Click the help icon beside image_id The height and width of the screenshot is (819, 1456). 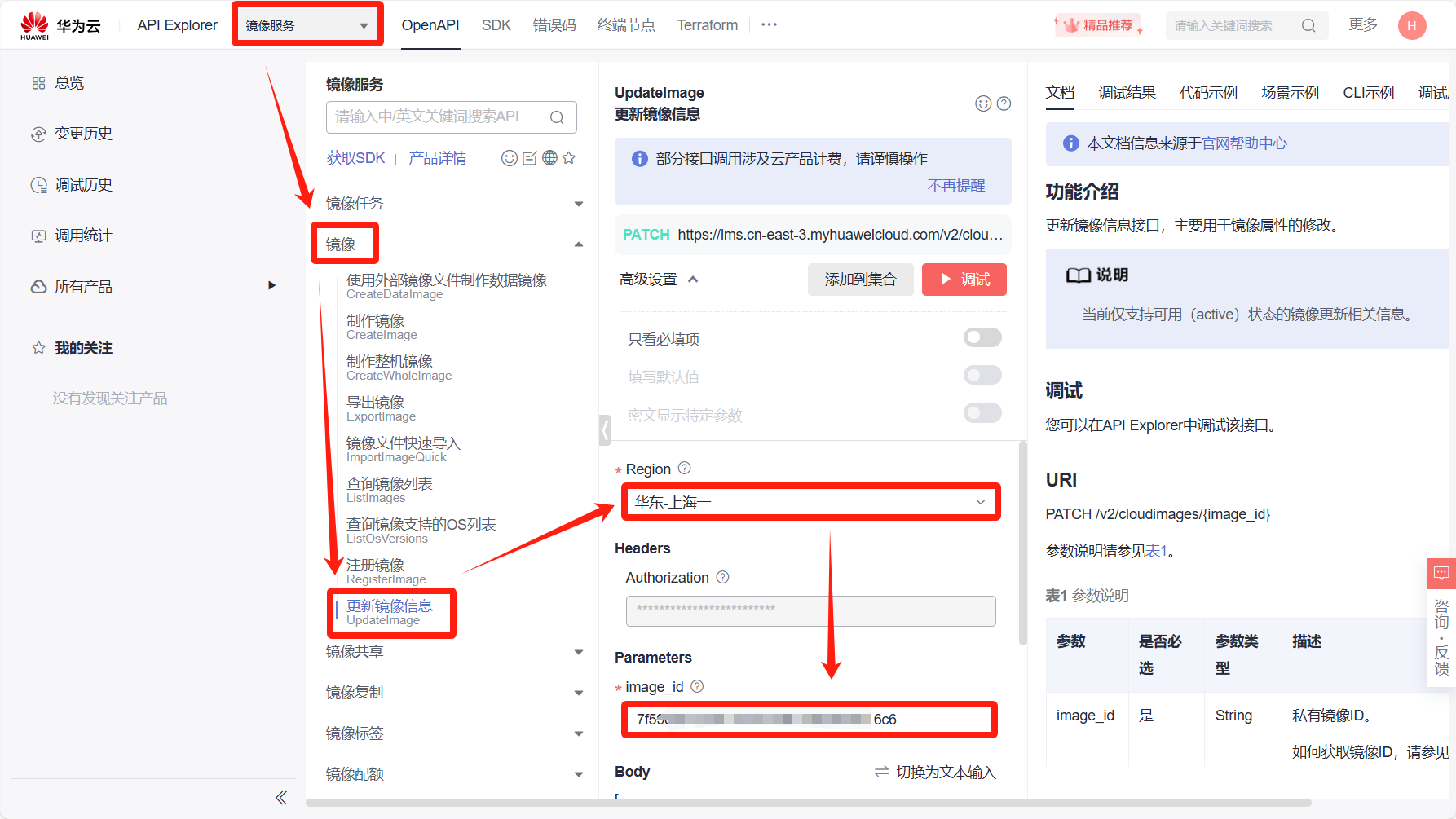[697, 686]
